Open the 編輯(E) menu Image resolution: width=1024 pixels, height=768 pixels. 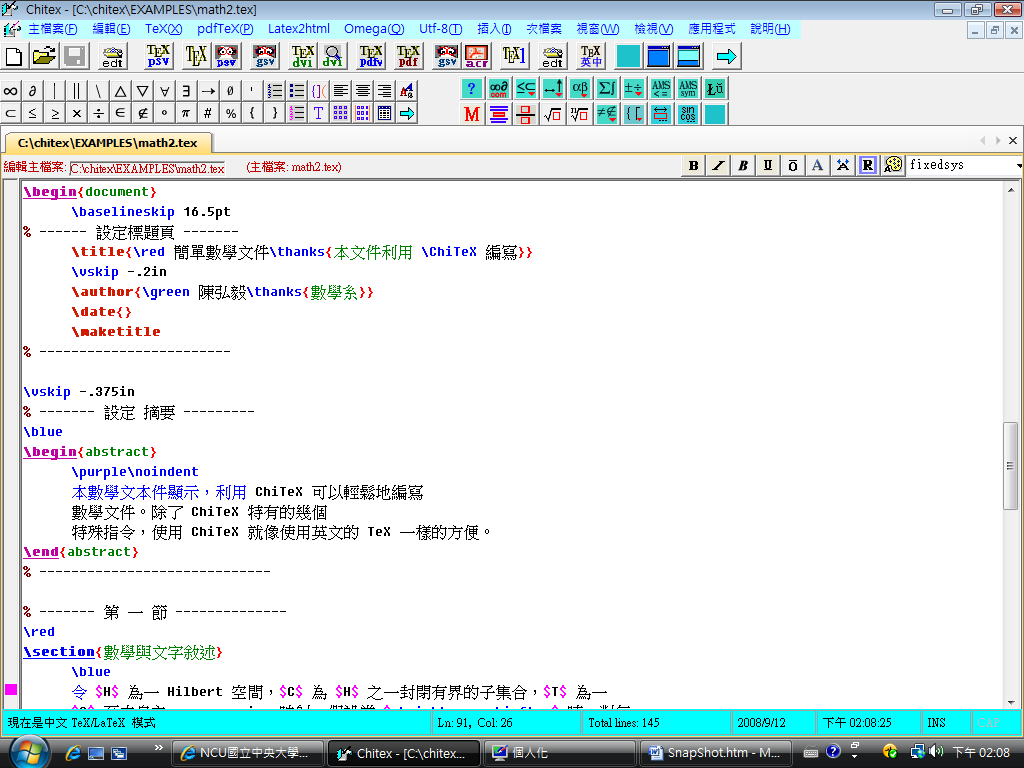tap(111, 29)
